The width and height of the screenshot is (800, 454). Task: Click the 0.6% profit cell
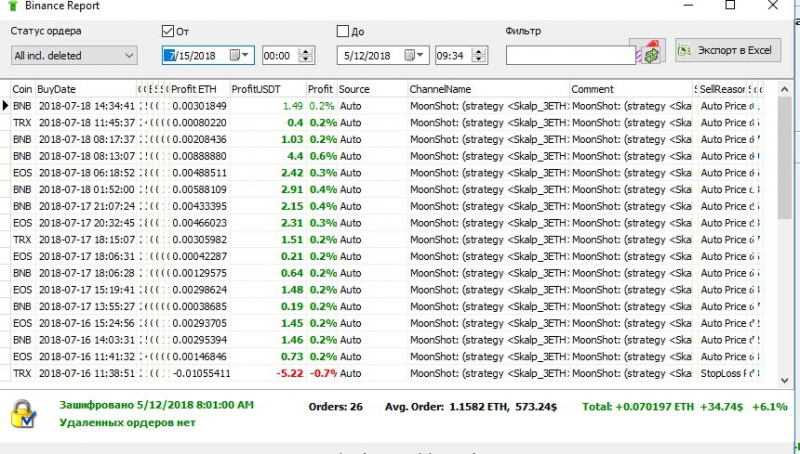tap(322, 156)
